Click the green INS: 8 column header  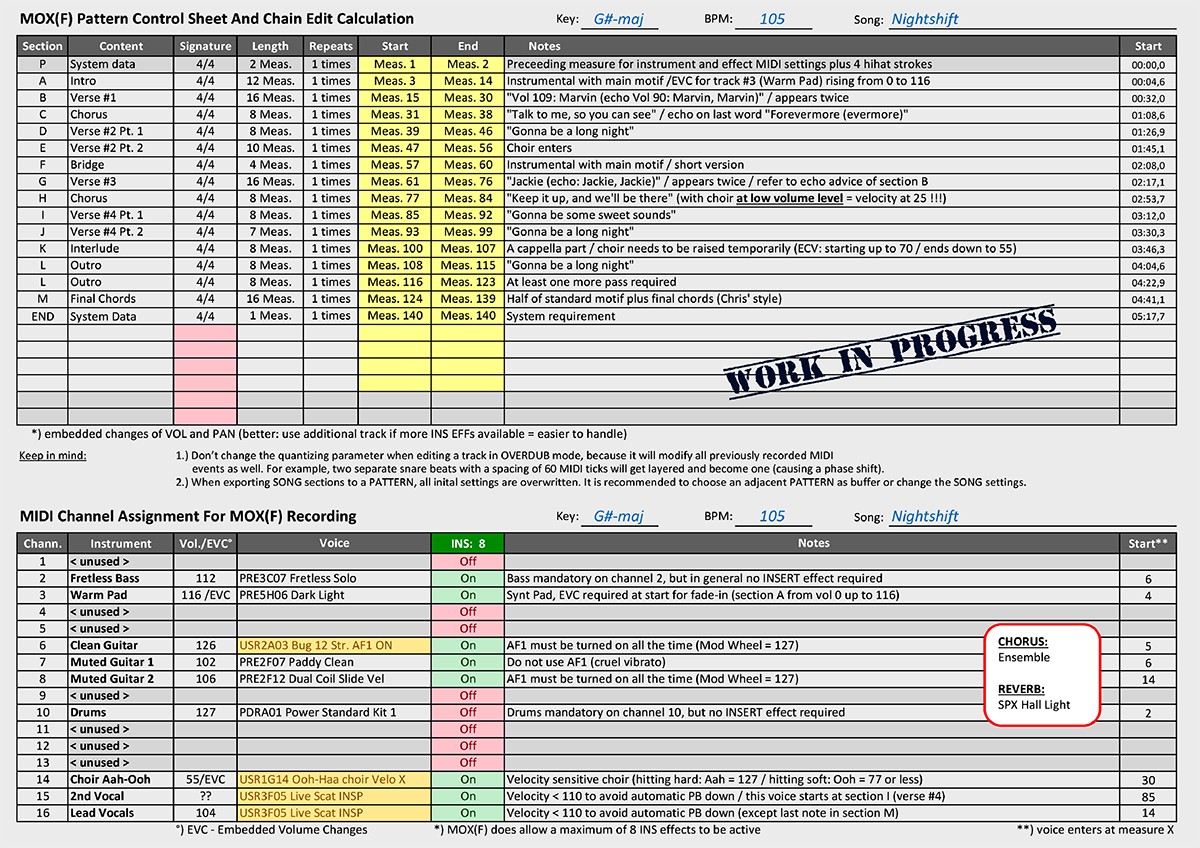467,543
